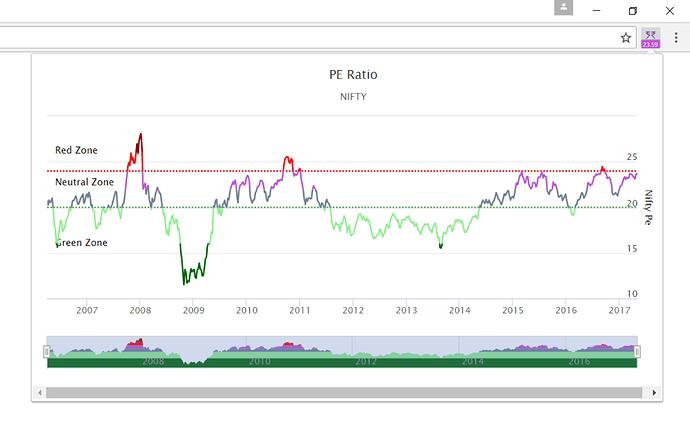Click the Nifty Pe axis title
This screenshot has height=431, width=690.
pos(648,207)
